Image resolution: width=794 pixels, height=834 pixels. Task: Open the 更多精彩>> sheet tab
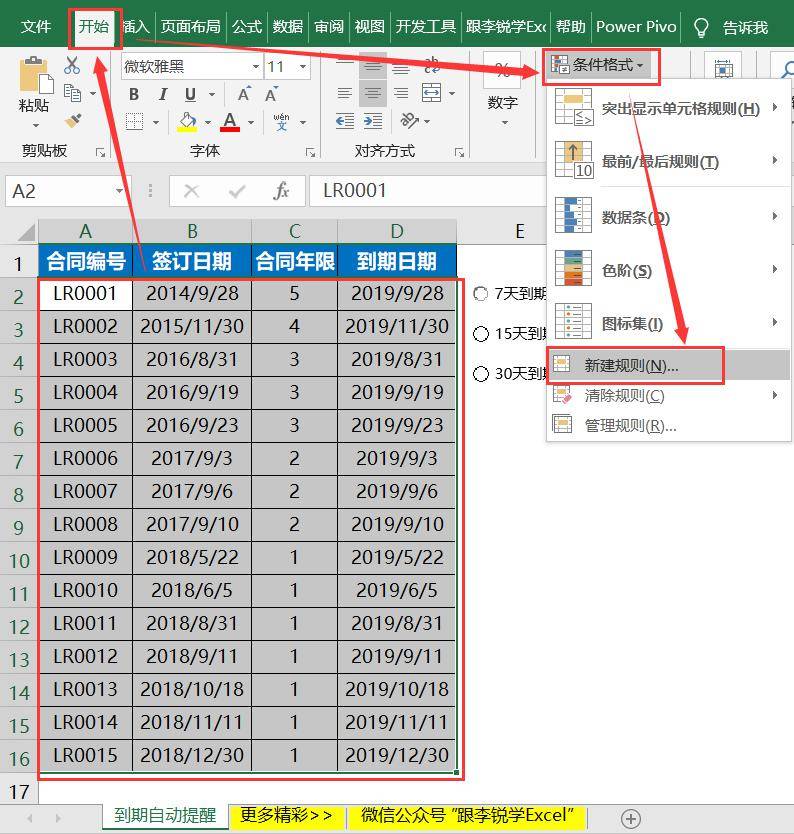[286, 816]
